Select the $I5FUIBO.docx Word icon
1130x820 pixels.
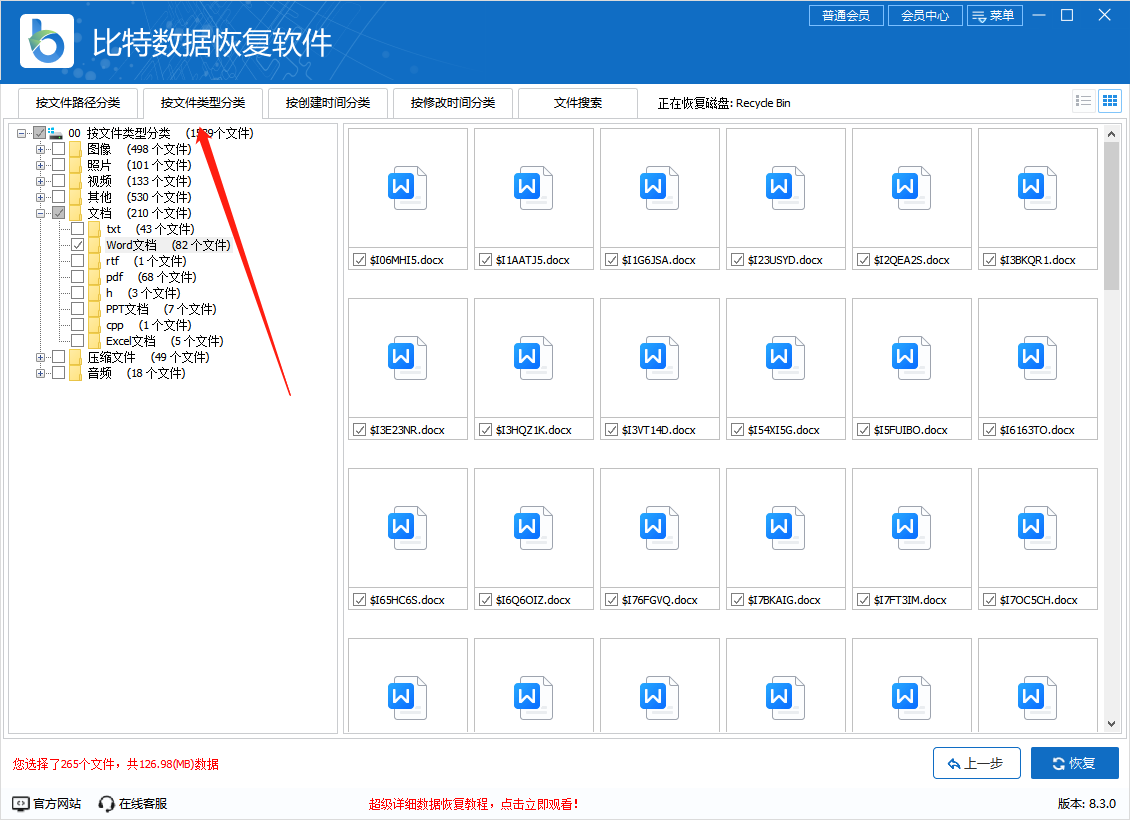[x=912, y=358]
